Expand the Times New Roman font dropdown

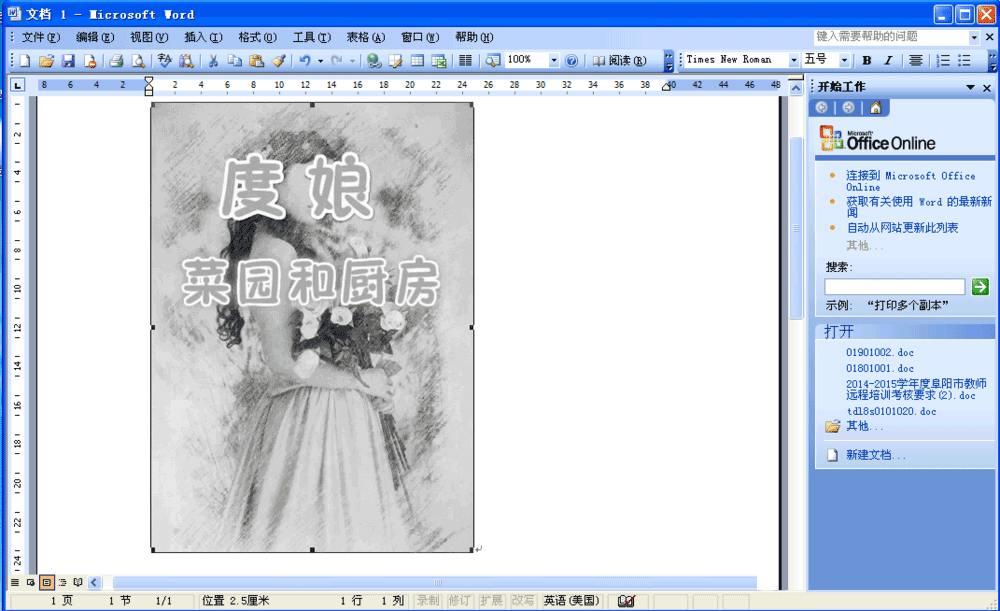point(794,60)
